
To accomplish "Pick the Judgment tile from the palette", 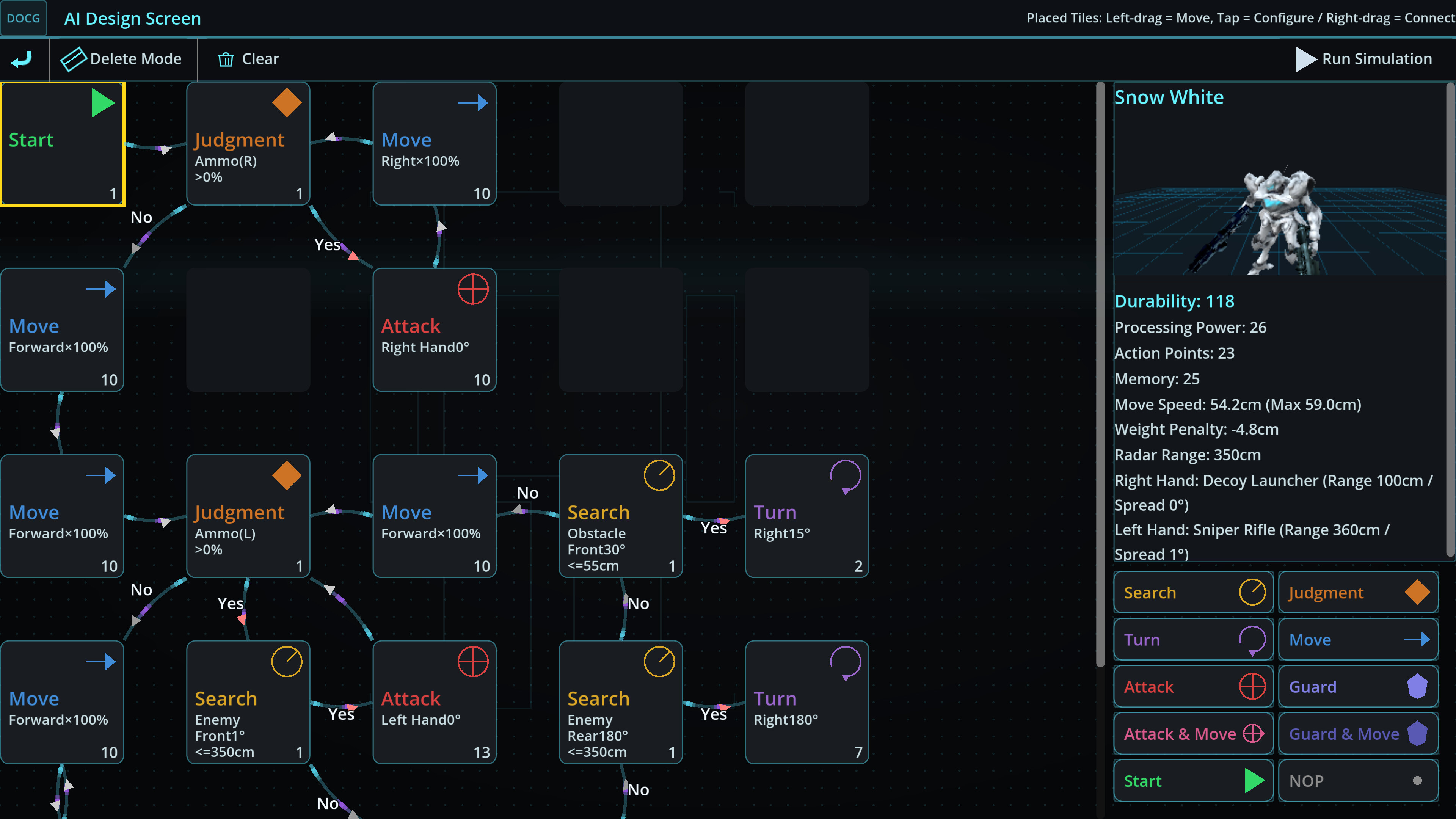I will coord(1358,592).
